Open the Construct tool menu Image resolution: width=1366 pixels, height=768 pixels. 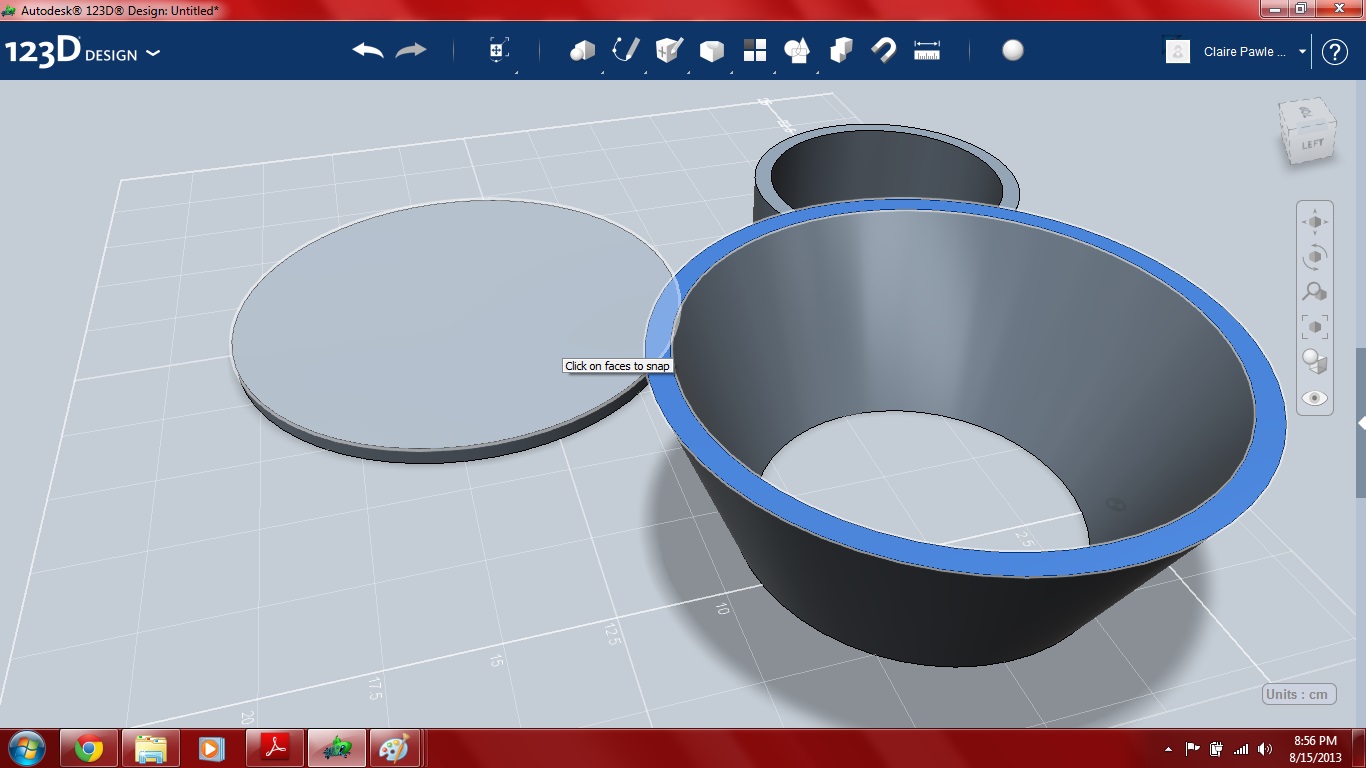click(669, 50)
